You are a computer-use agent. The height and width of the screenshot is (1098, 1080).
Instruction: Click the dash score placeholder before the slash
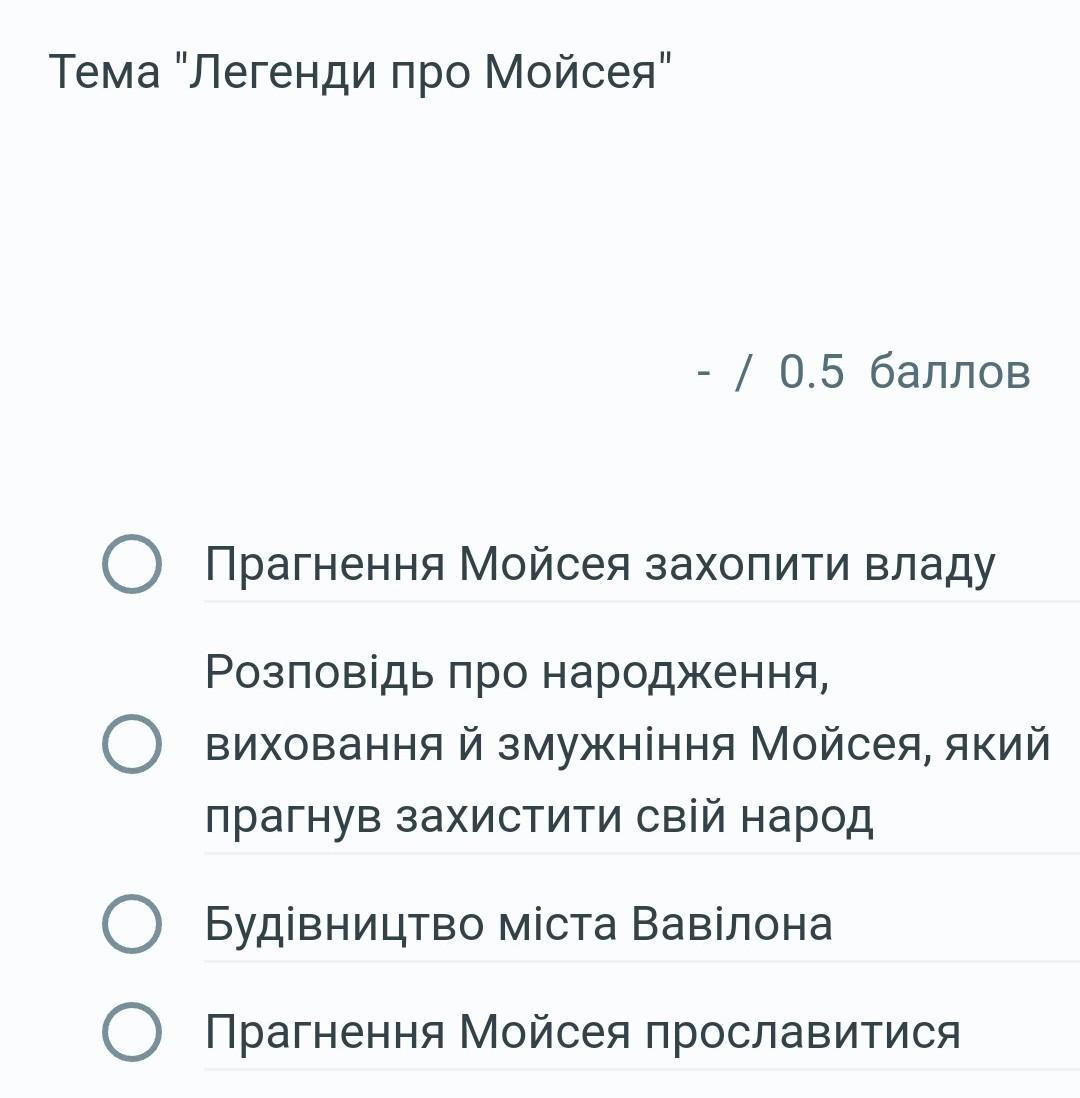(704, 373)
